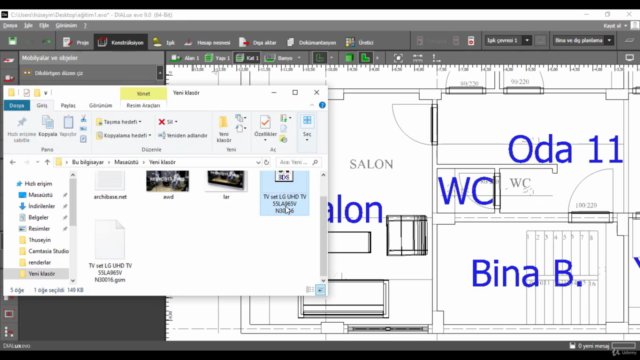Open the Ekle menu in DIALux
The height and width of the screenshot is (360, 640).
pos(44,25)
